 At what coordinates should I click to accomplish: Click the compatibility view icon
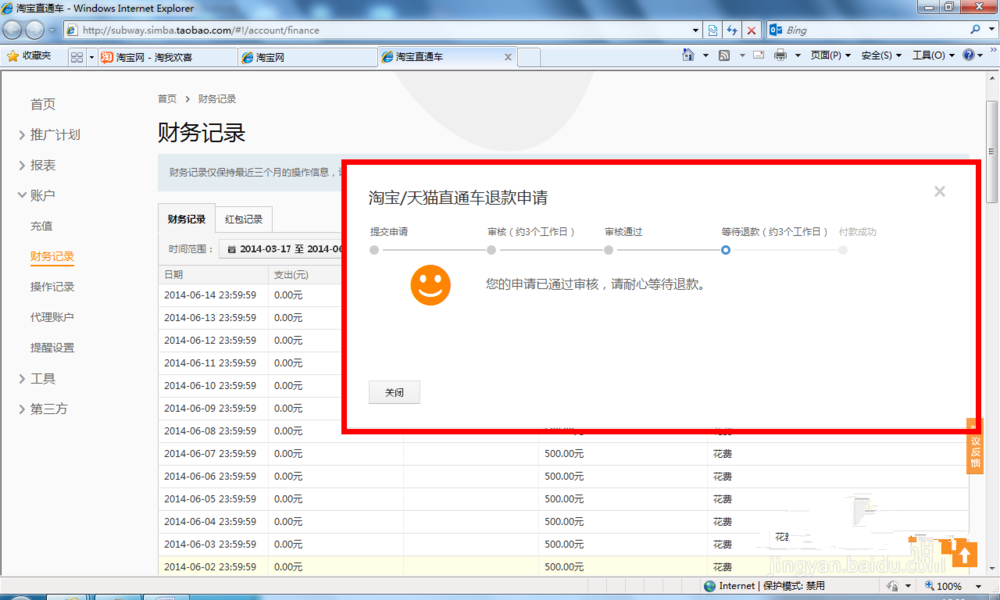click(712, 30)
